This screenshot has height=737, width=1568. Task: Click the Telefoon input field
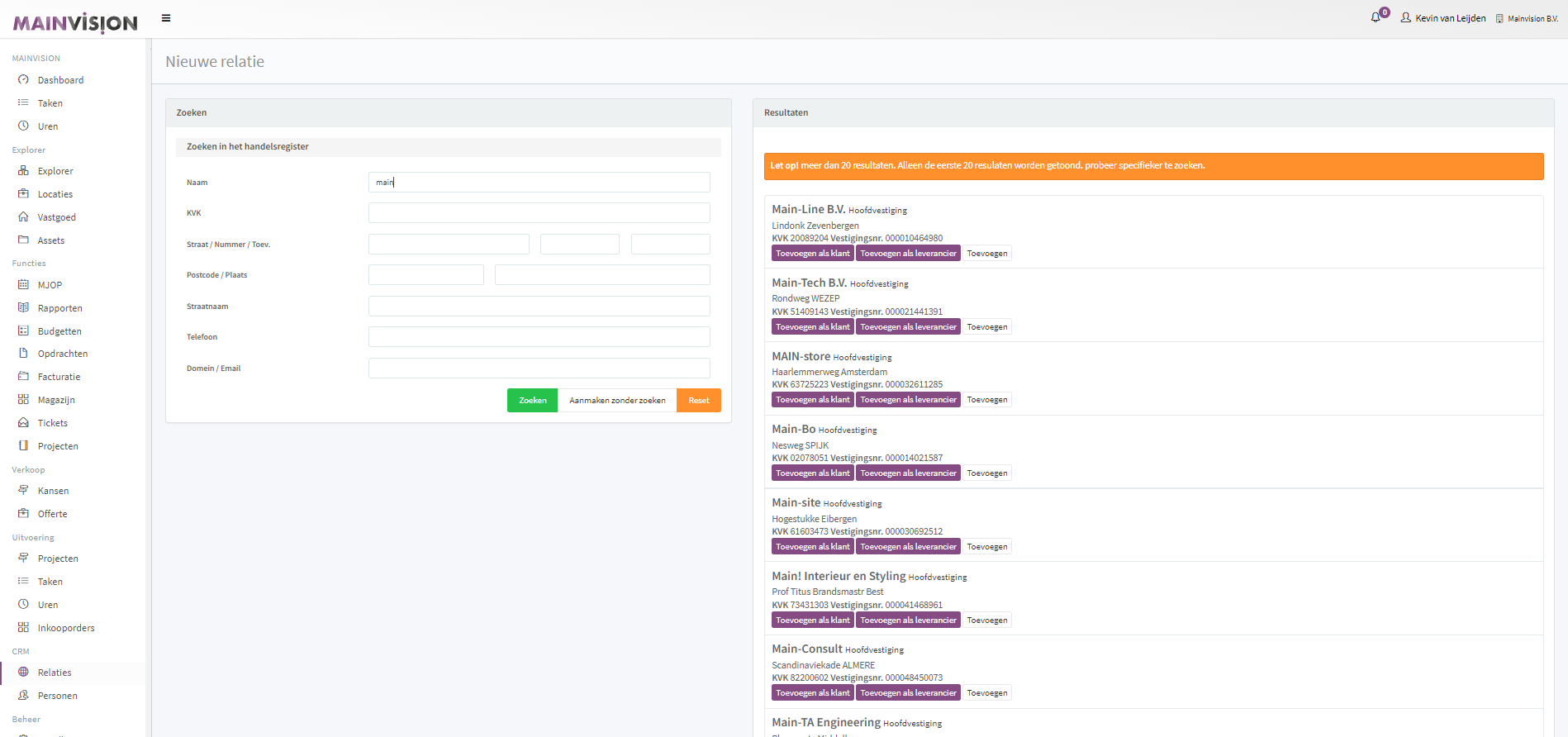tap(539, 337)
